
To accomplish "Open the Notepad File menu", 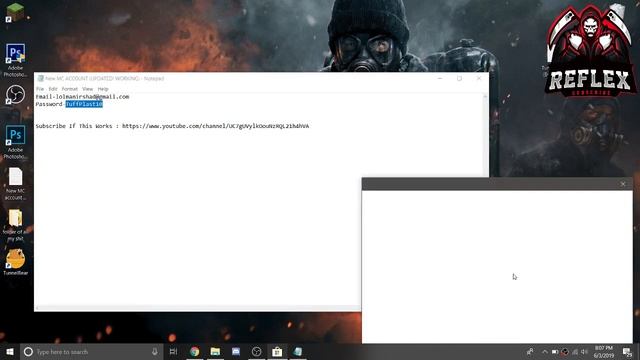I will [40, 89].
